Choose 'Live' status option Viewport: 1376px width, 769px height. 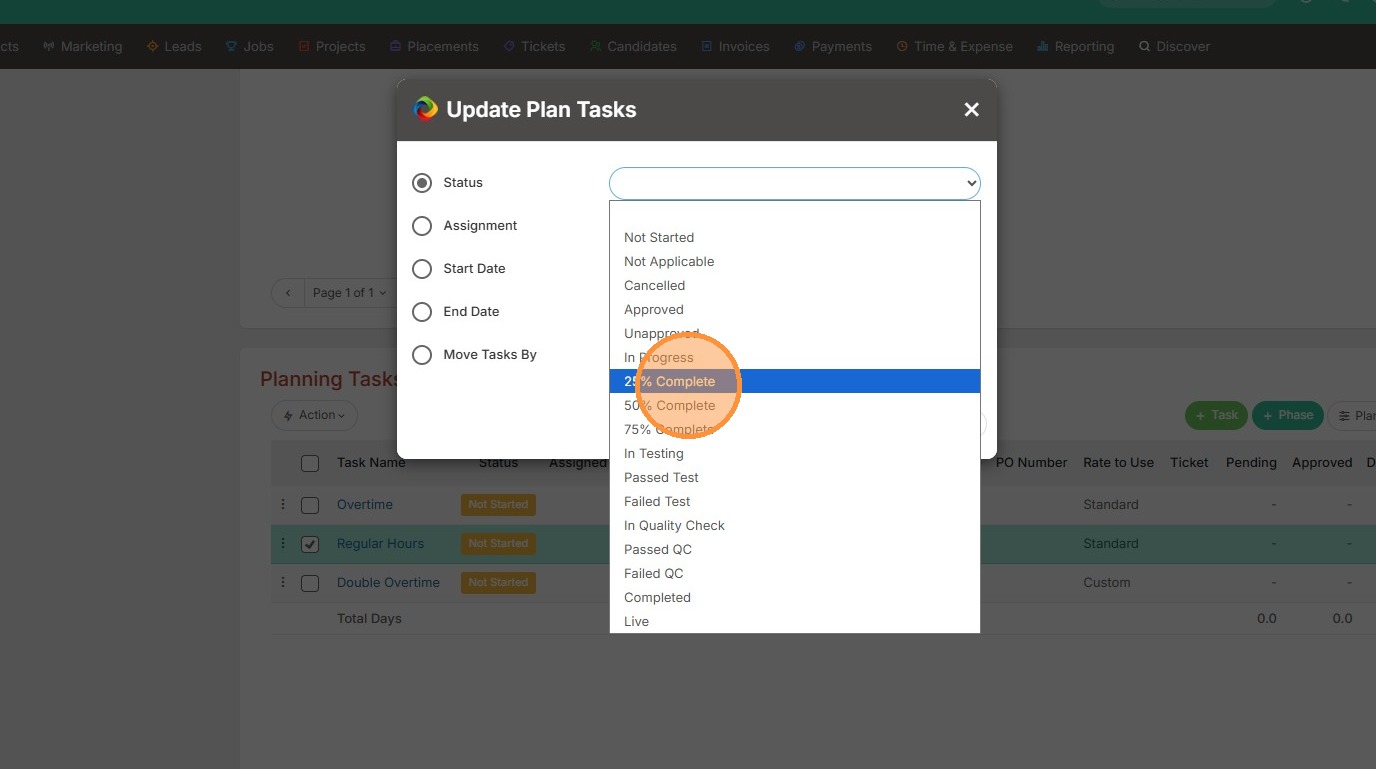[x=795, y=621]
